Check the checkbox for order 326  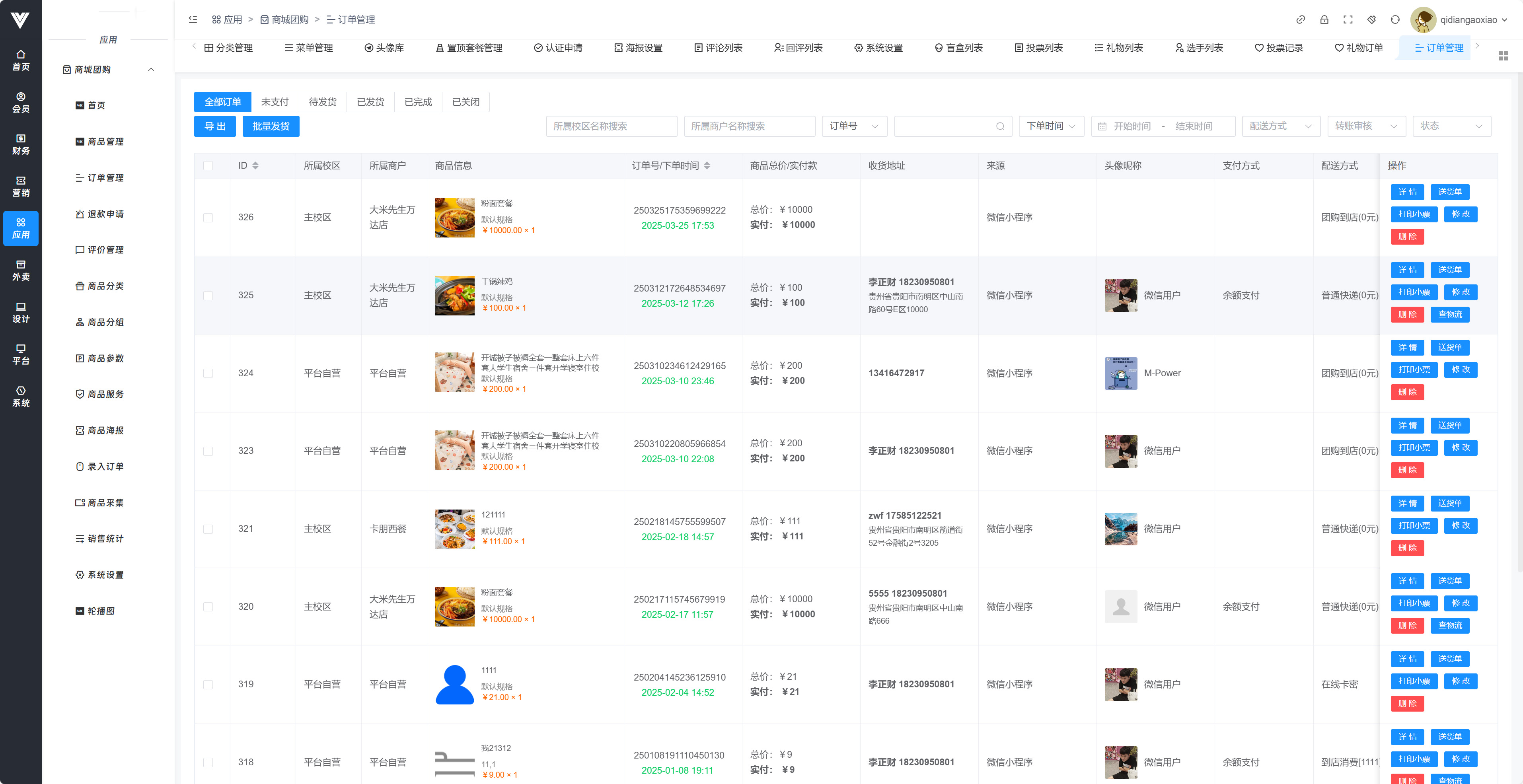tap(208, 218)
